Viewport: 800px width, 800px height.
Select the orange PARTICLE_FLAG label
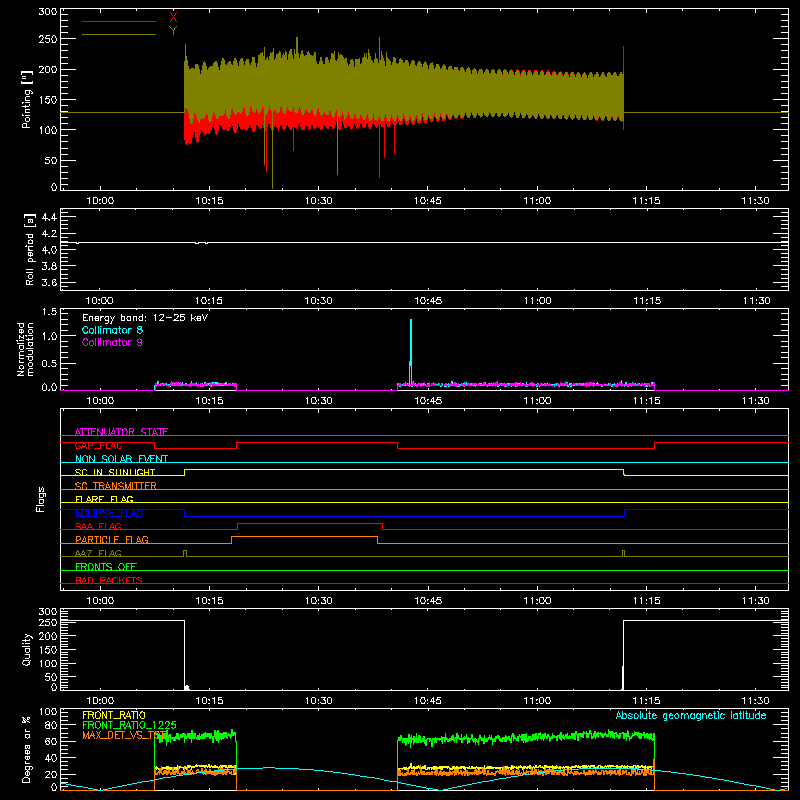(112, 539)
